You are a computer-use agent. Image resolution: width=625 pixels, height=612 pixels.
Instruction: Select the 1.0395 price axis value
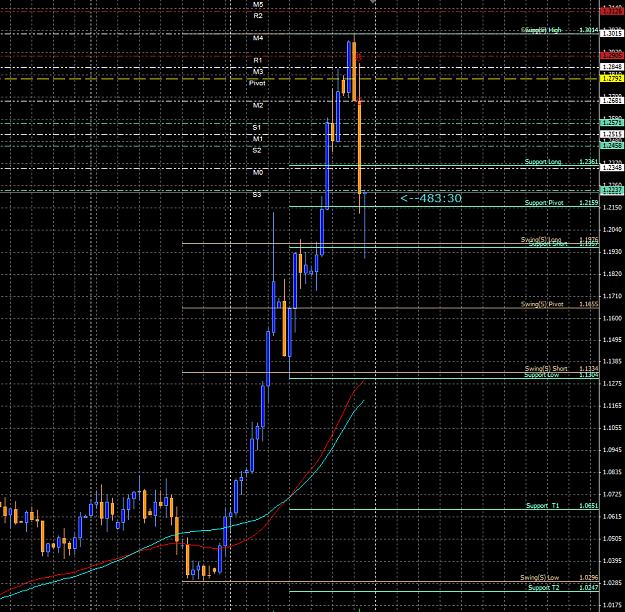click(612, 561)
